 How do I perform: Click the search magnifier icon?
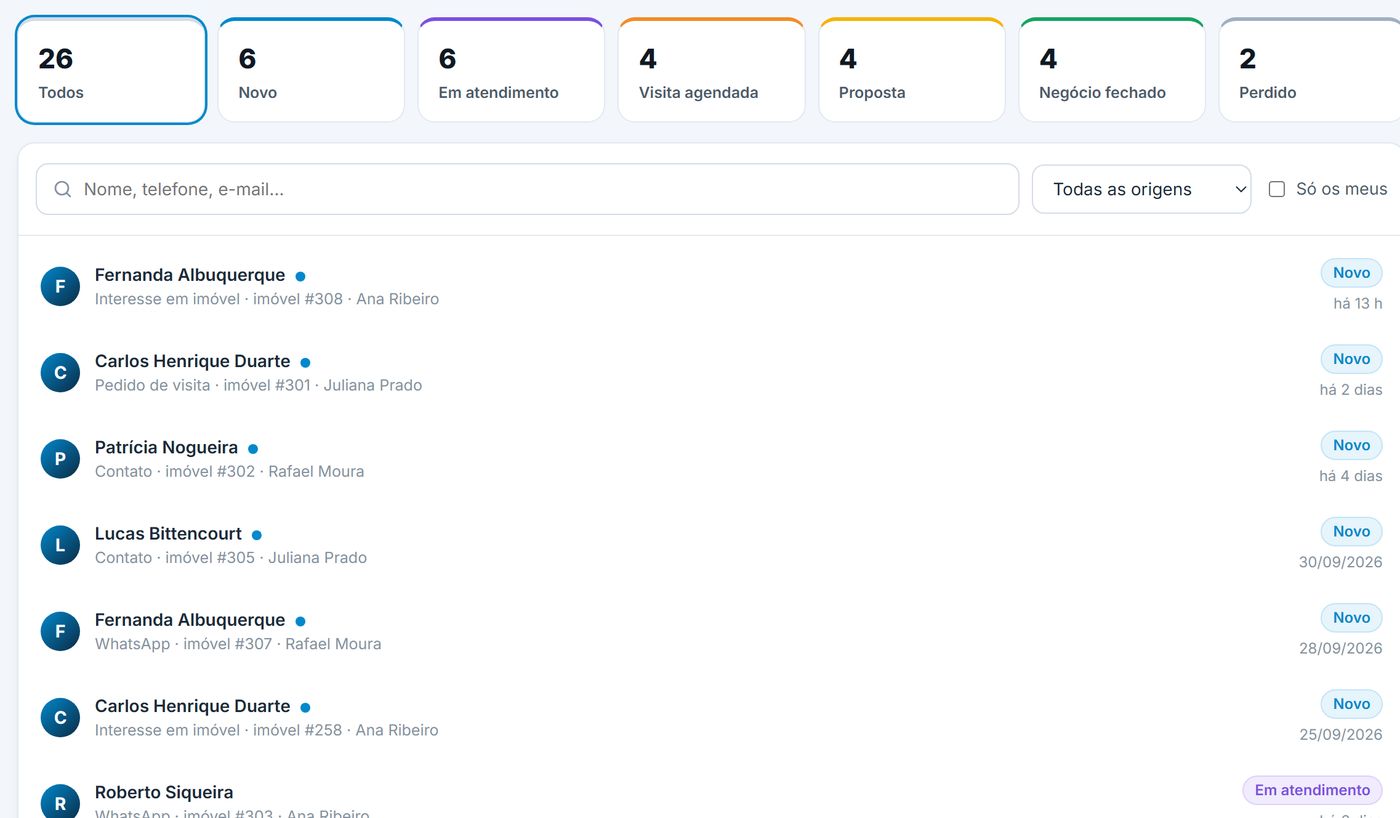click(x=62, y=189)
